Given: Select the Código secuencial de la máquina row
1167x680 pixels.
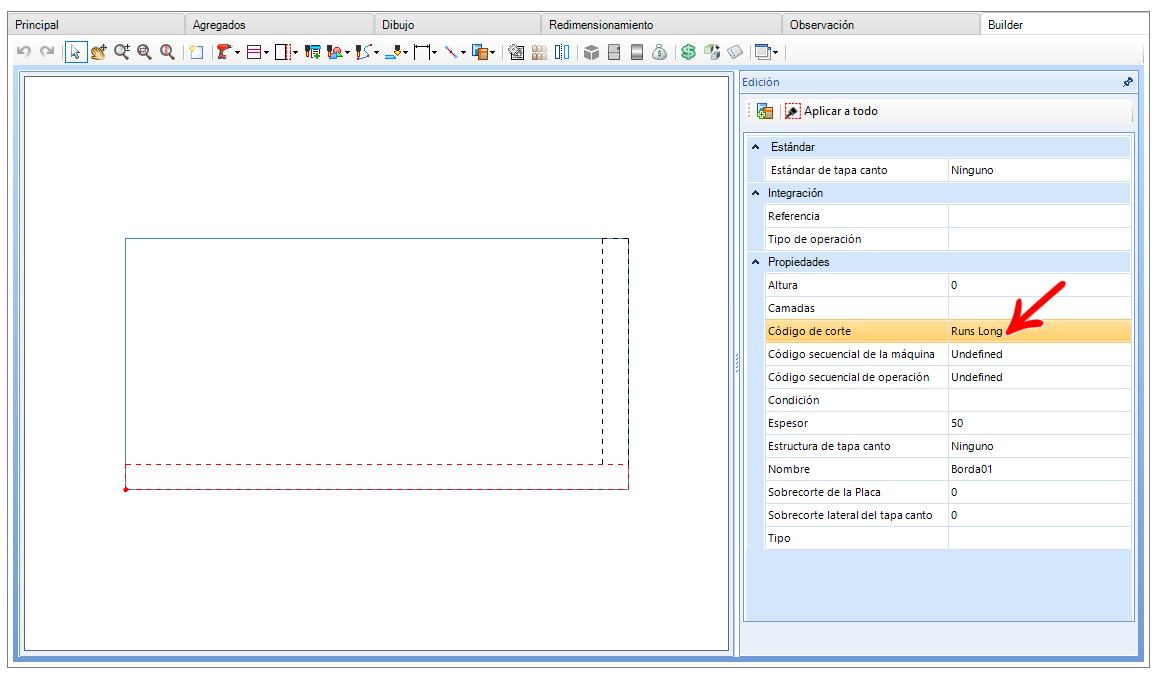Looking at the screenshot, I should [x=948, y=354].
